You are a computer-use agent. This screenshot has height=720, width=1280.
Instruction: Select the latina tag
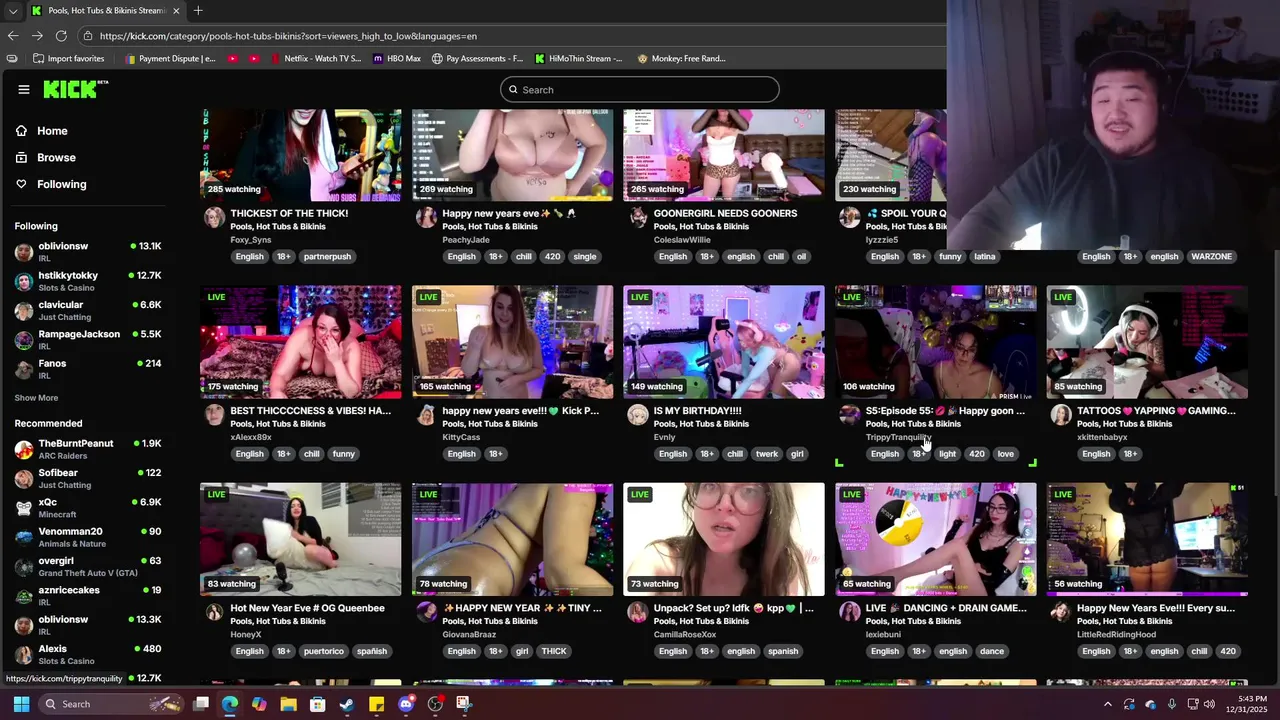coord(985,256)
